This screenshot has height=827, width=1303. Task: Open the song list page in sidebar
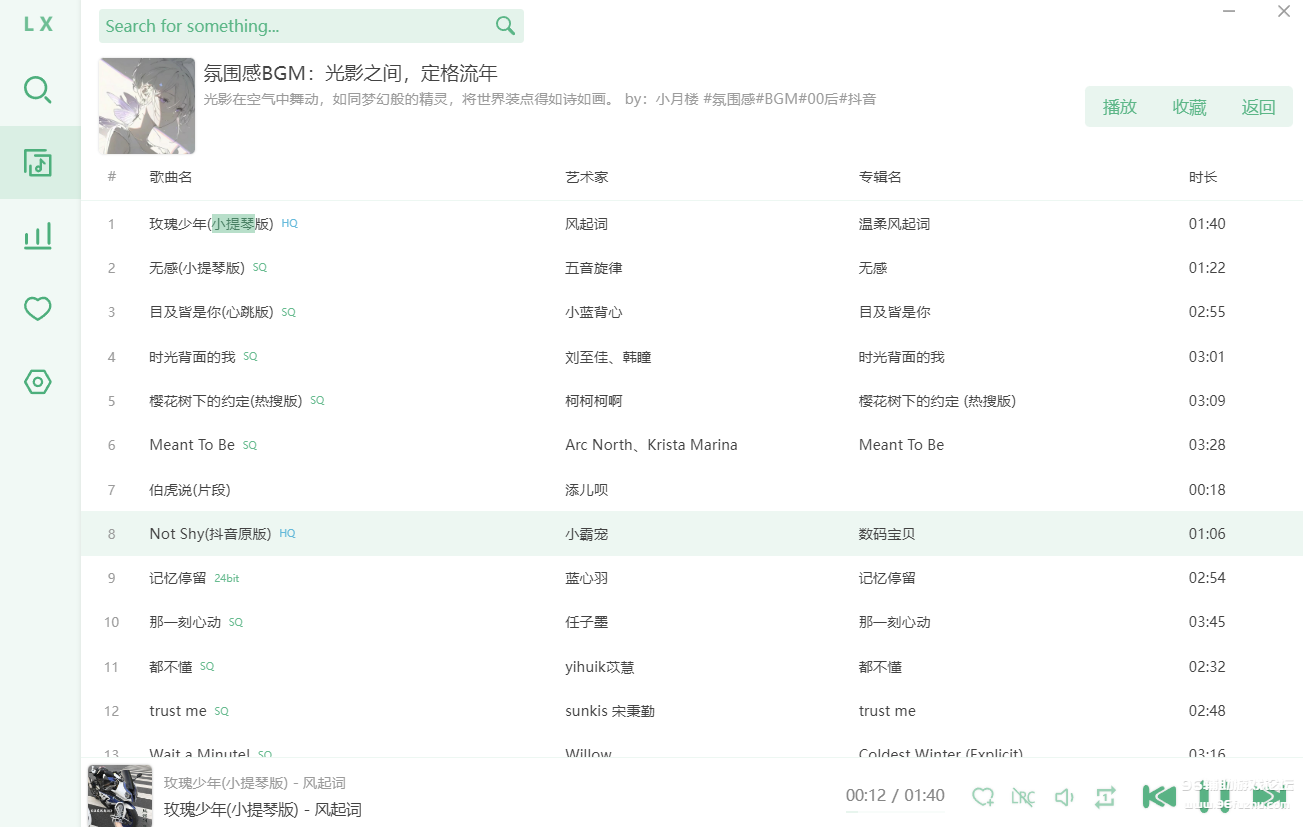click(x=38, y=163)
